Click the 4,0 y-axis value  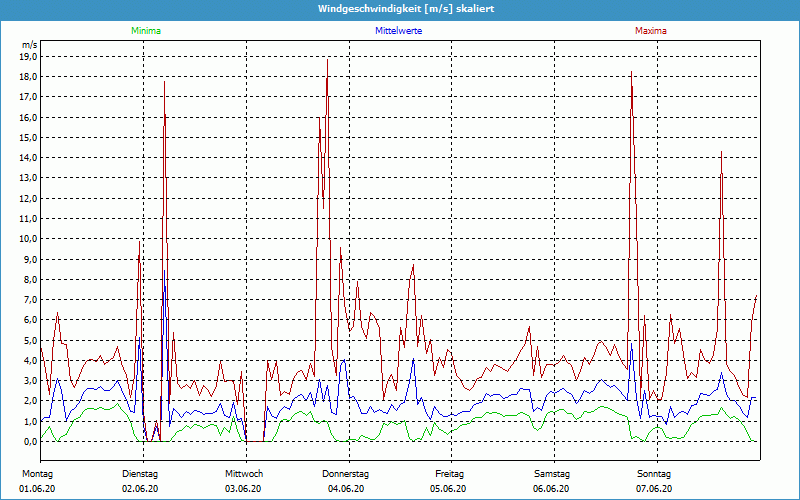point(30,361)
